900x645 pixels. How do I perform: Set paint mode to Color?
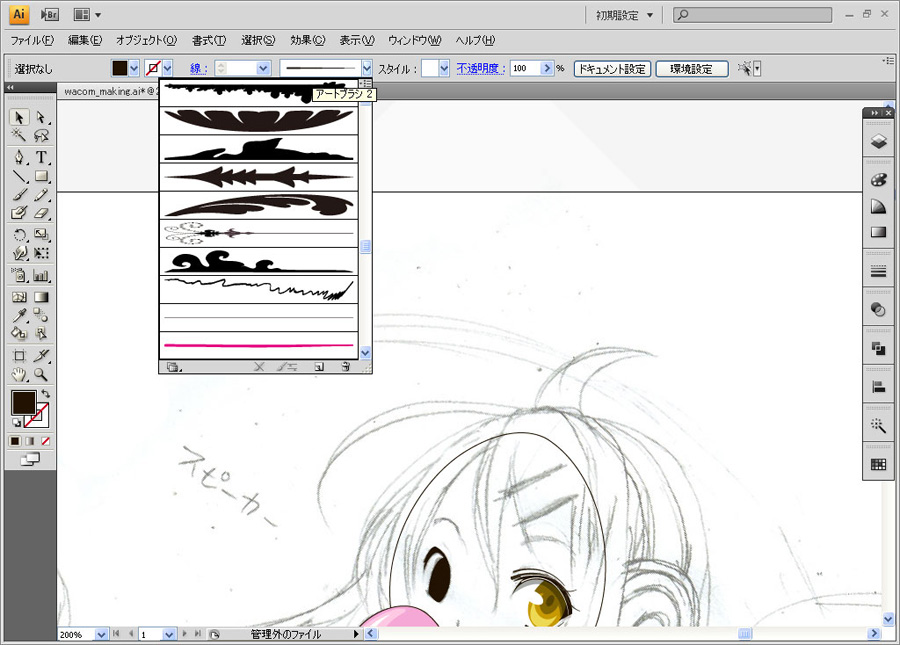tap(15, 441)
